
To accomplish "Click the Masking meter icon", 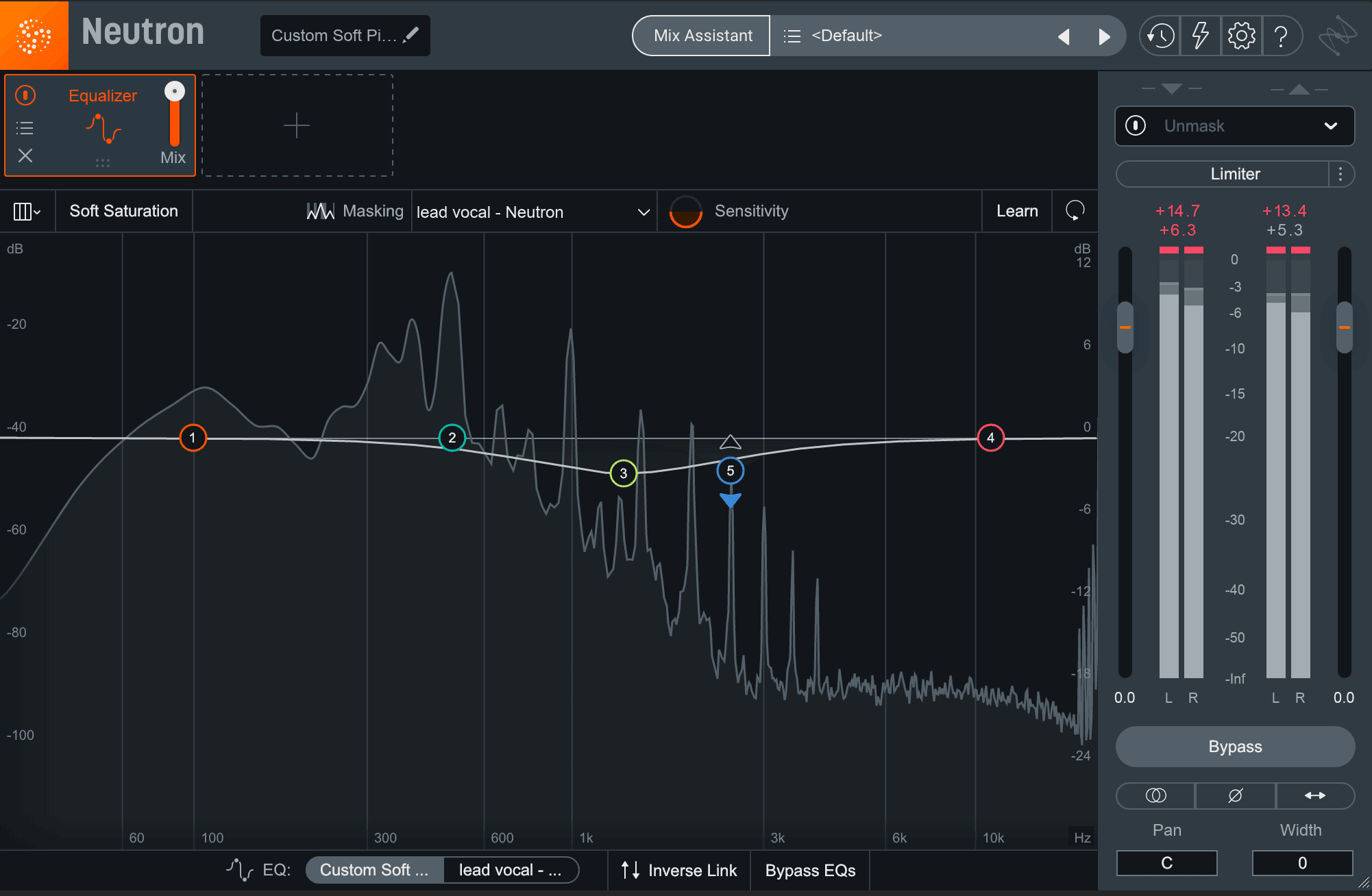I will tap(320, 211).
